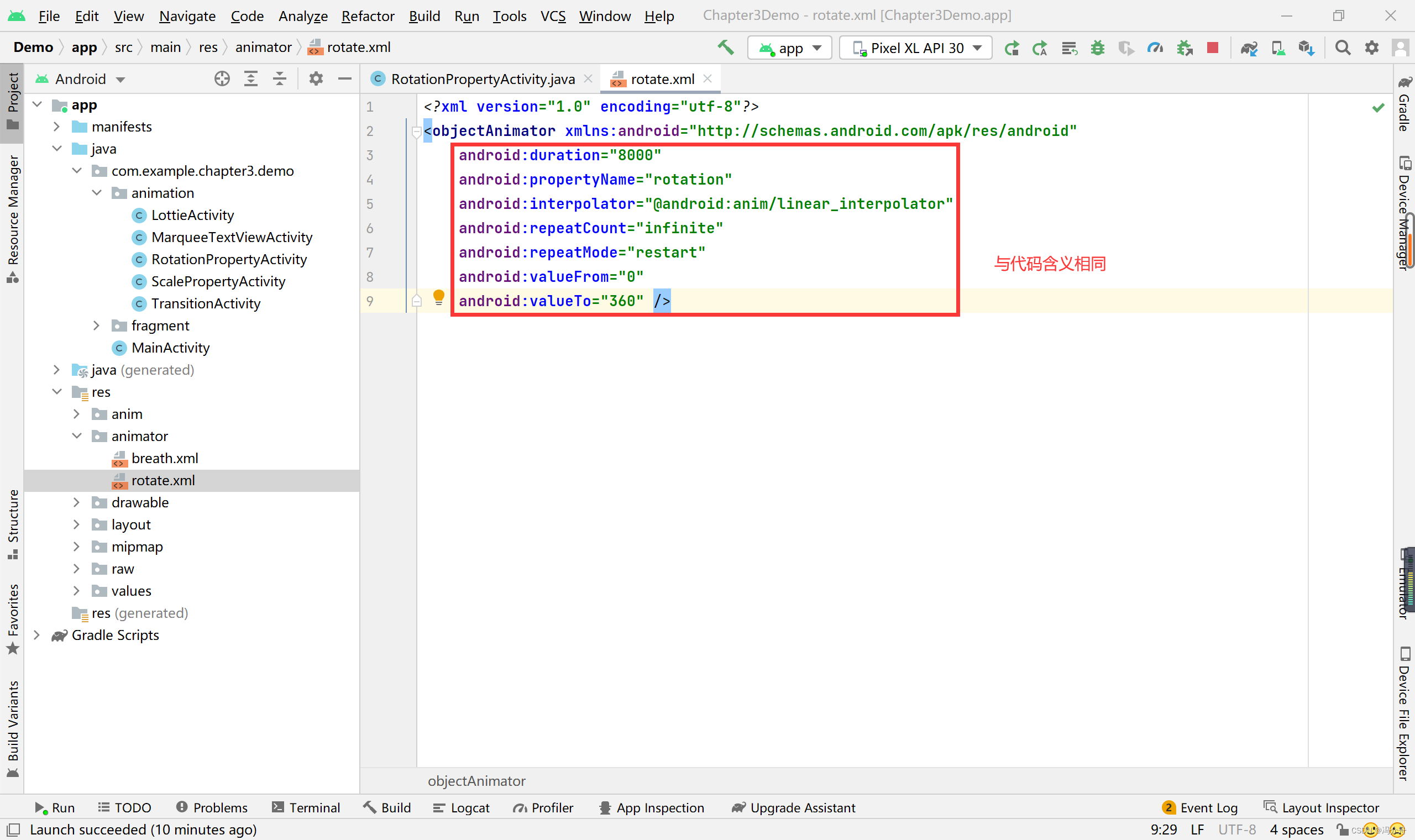Screen dimensions: 1415x840
Task: Switch to RotationPropertyActivity.java tab
Action: coord(482,78)
